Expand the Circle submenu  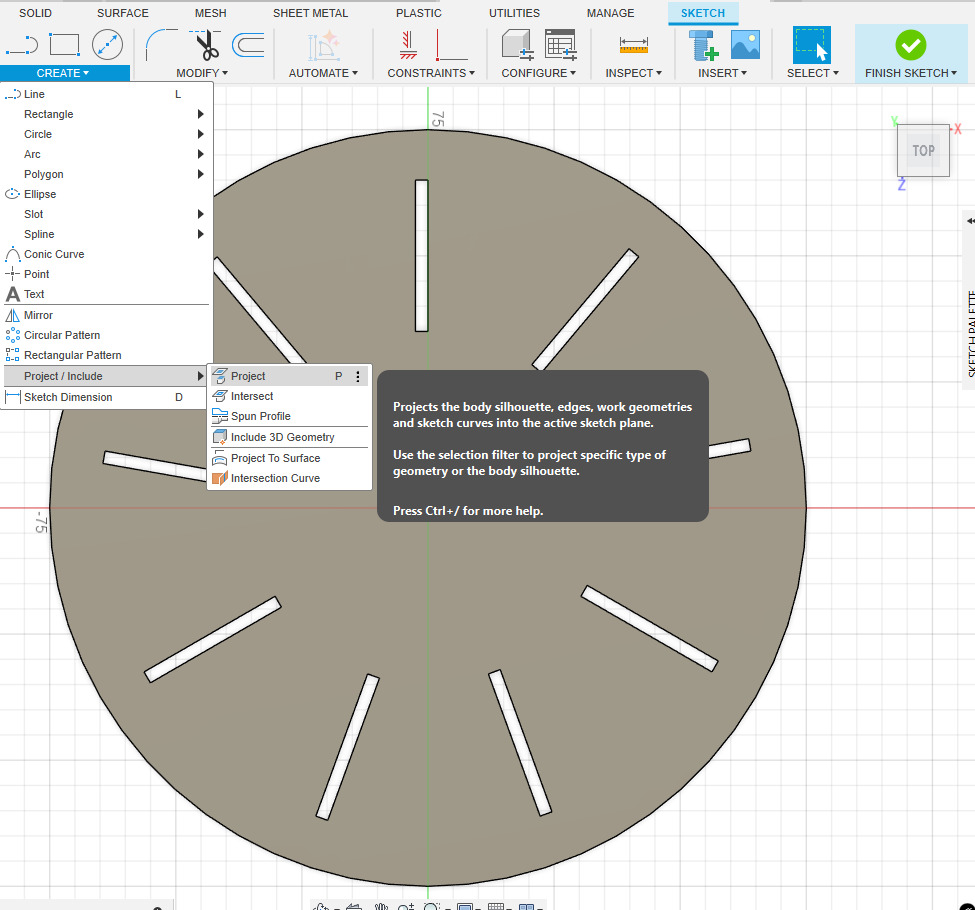[106, 134]
